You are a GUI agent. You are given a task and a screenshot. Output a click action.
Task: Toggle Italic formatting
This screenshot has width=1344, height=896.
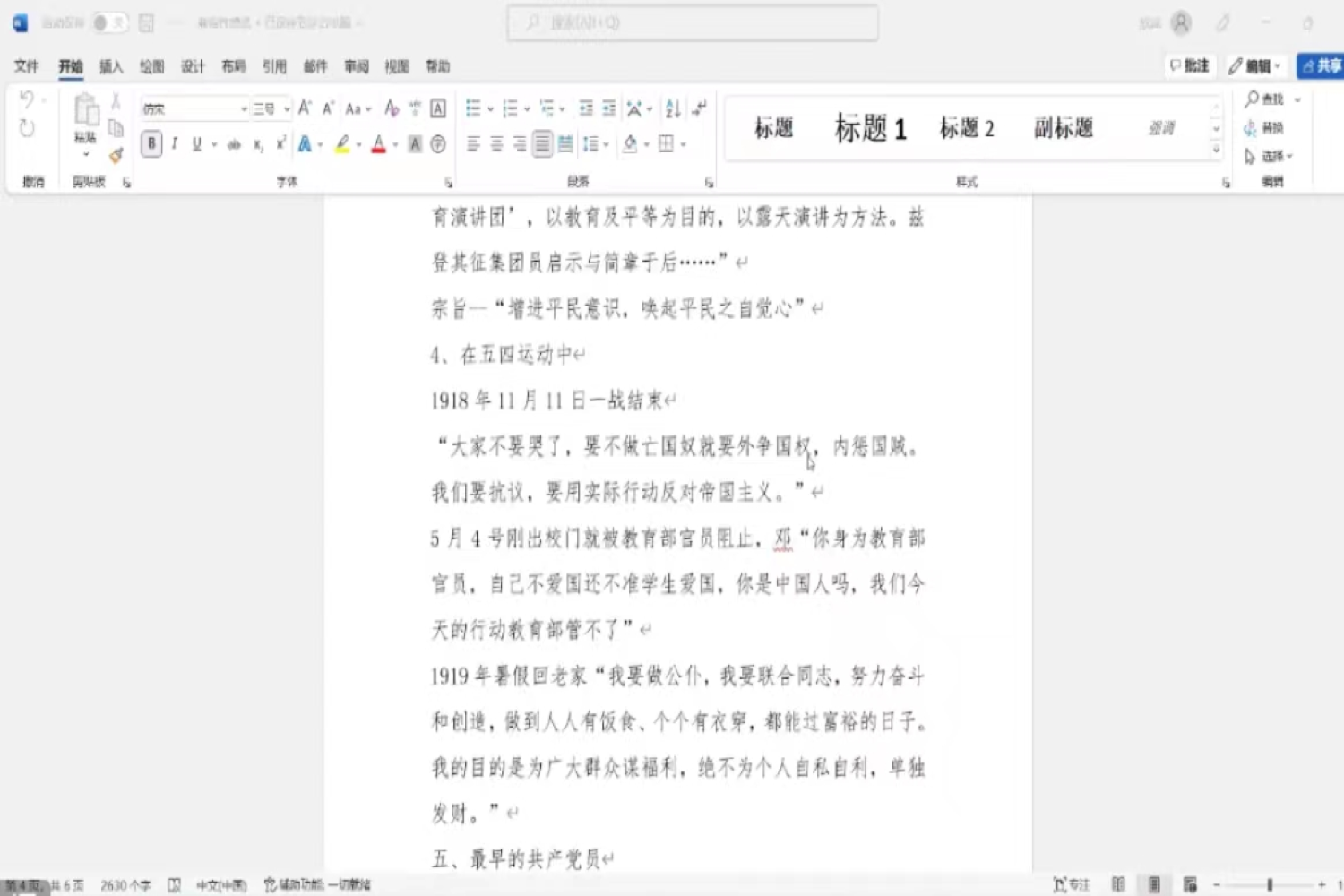[174, 144]
